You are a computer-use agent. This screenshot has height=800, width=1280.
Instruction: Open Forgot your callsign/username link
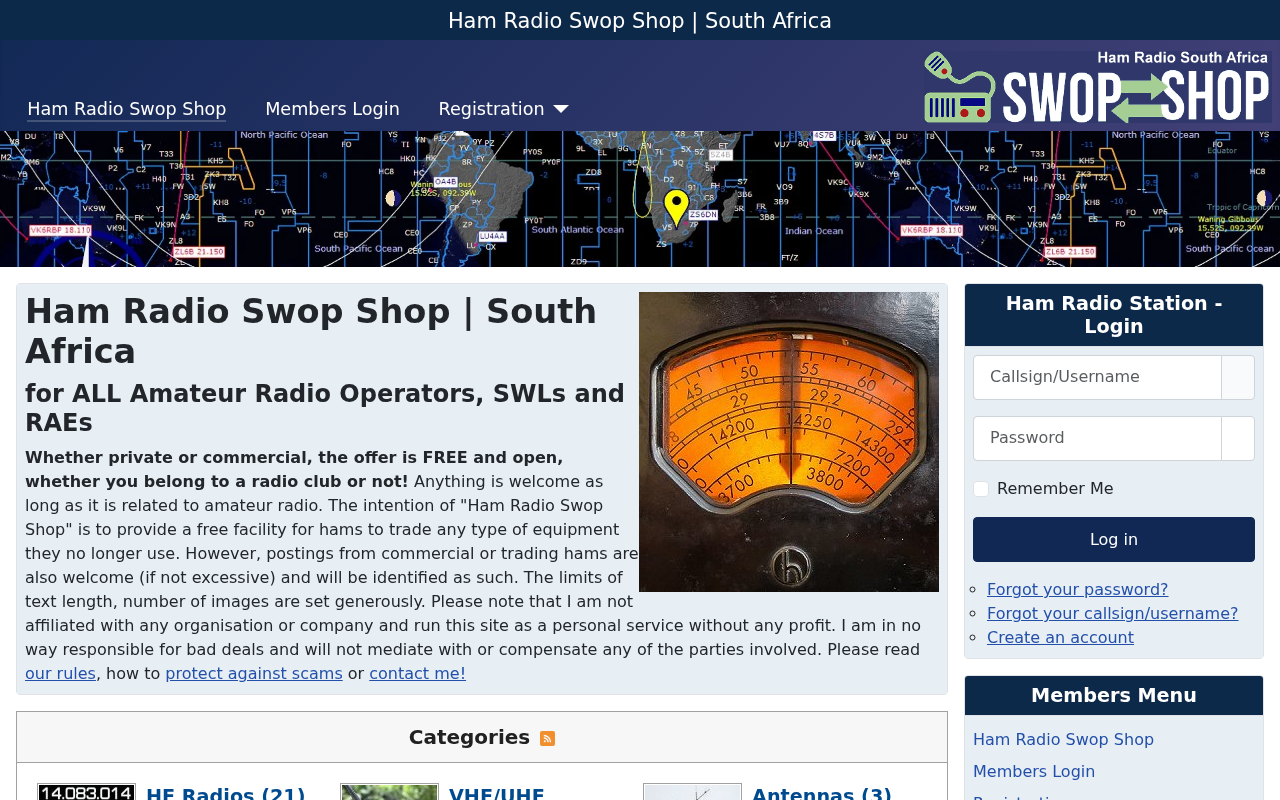point(1112,614)
